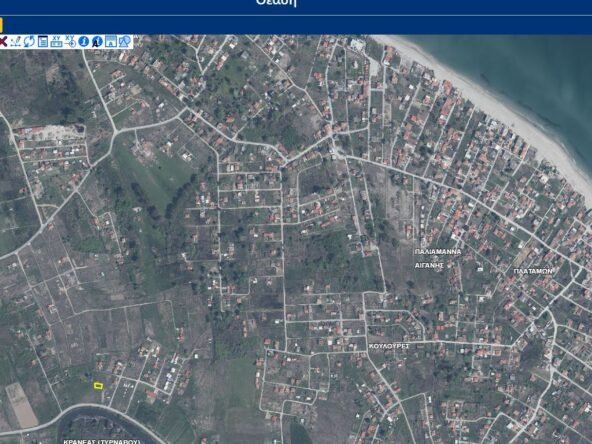This screenshot has height=444, width=592.
Task: Select the blue info identify tool
Action: (84, 41)
